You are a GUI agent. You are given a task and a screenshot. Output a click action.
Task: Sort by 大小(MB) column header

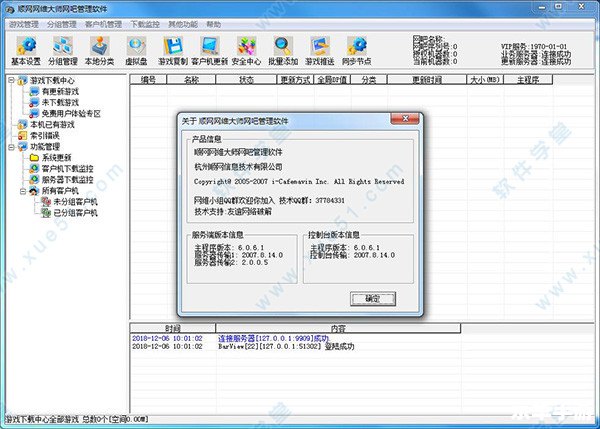coord(485,80)
